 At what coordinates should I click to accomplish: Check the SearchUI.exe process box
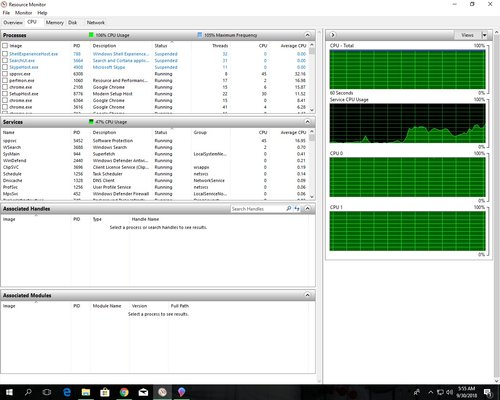(5, 60)
